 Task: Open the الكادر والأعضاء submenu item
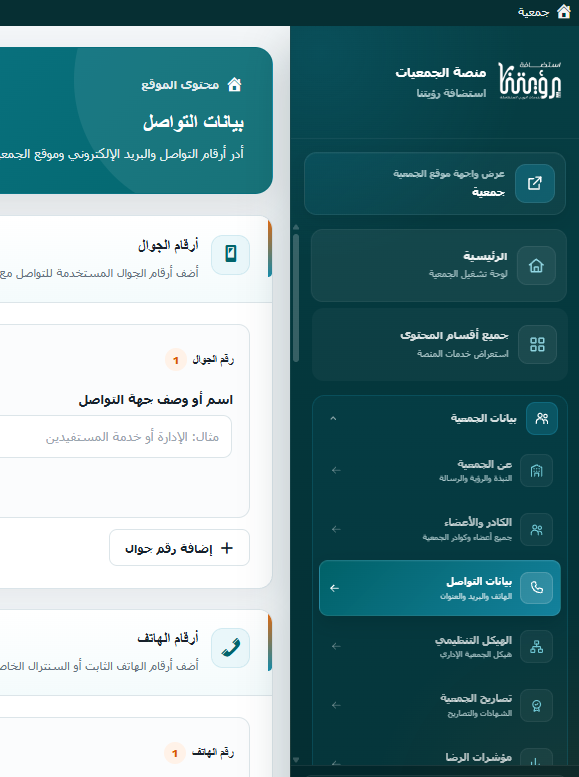click(x=440, y=530)
